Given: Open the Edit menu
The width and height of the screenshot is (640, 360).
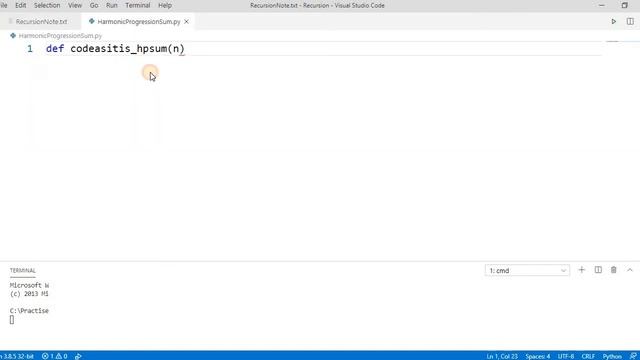Looking at the screenshot, I should click(20, 6).
